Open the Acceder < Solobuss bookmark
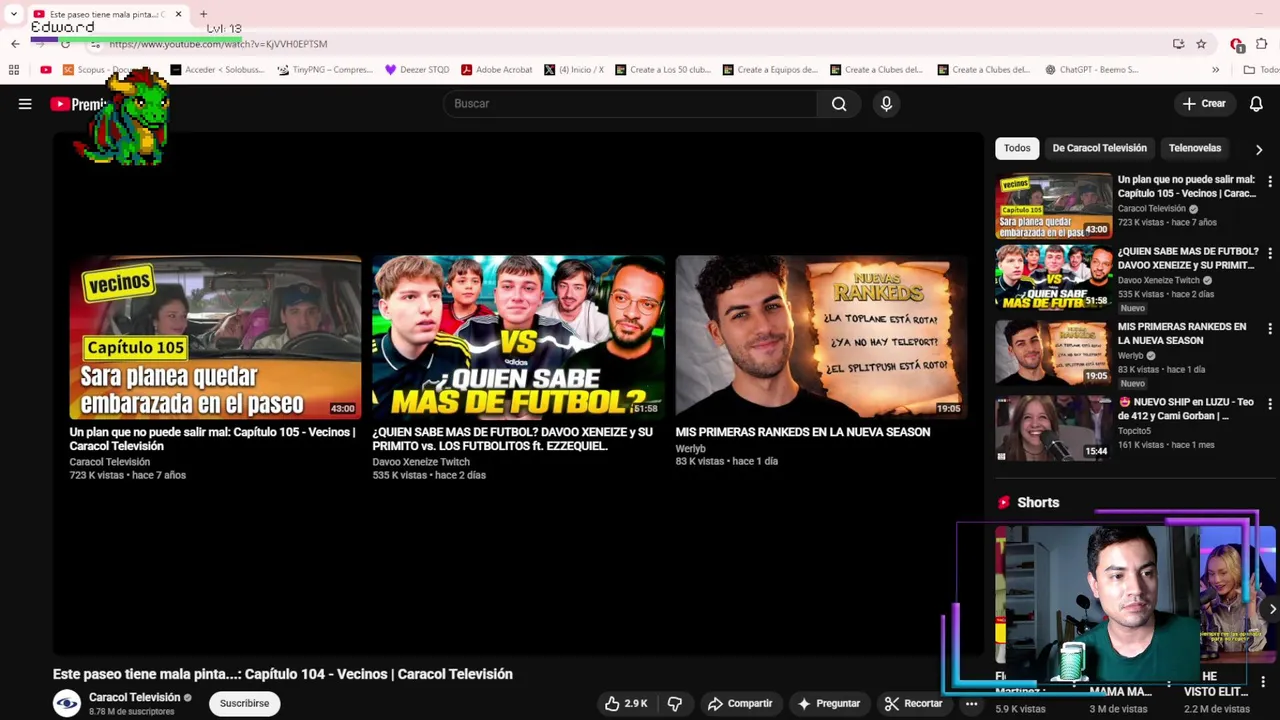Viewport: 1280px width, 720px height. click(x=217, y=70)
